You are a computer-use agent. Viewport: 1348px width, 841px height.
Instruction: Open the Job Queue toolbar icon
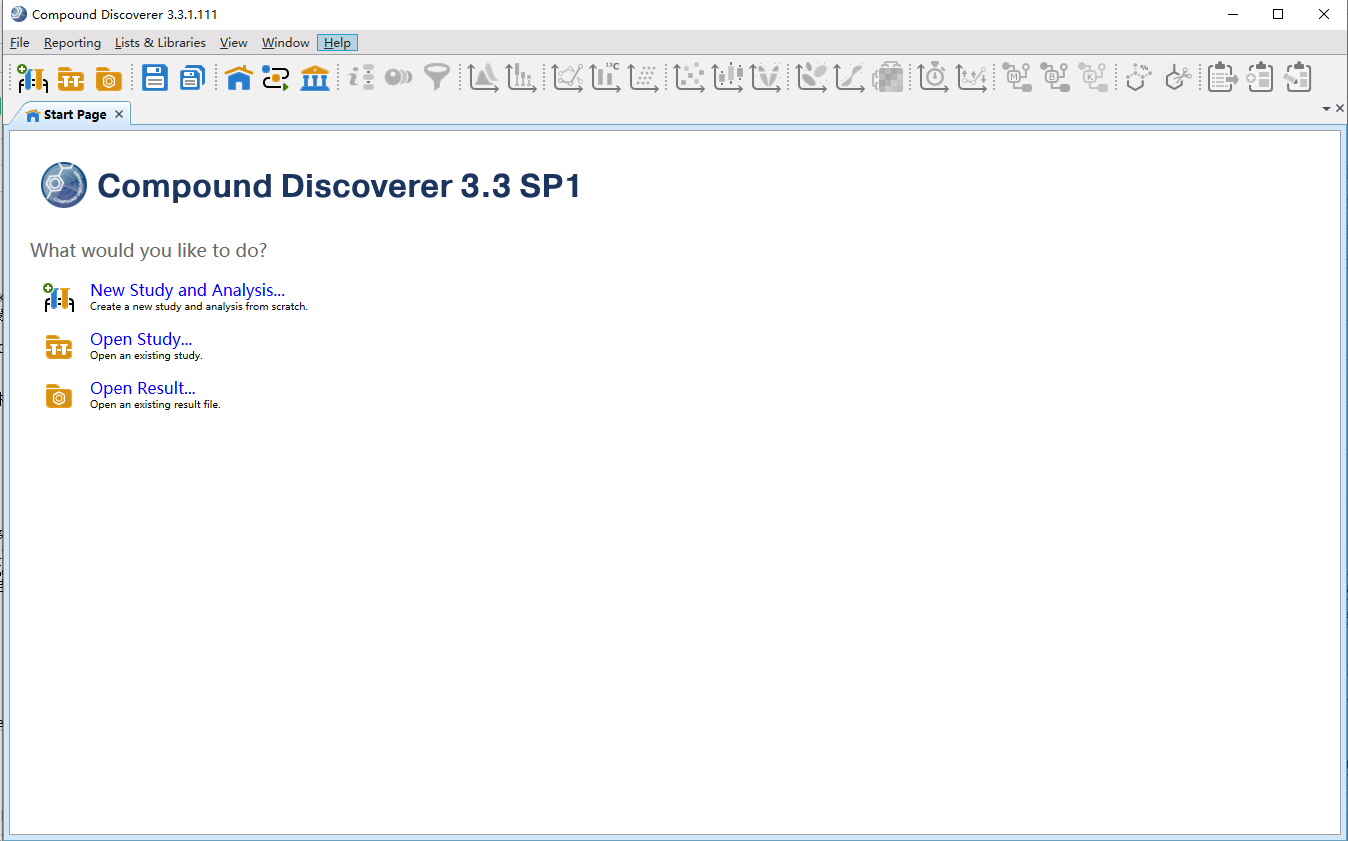276,77
